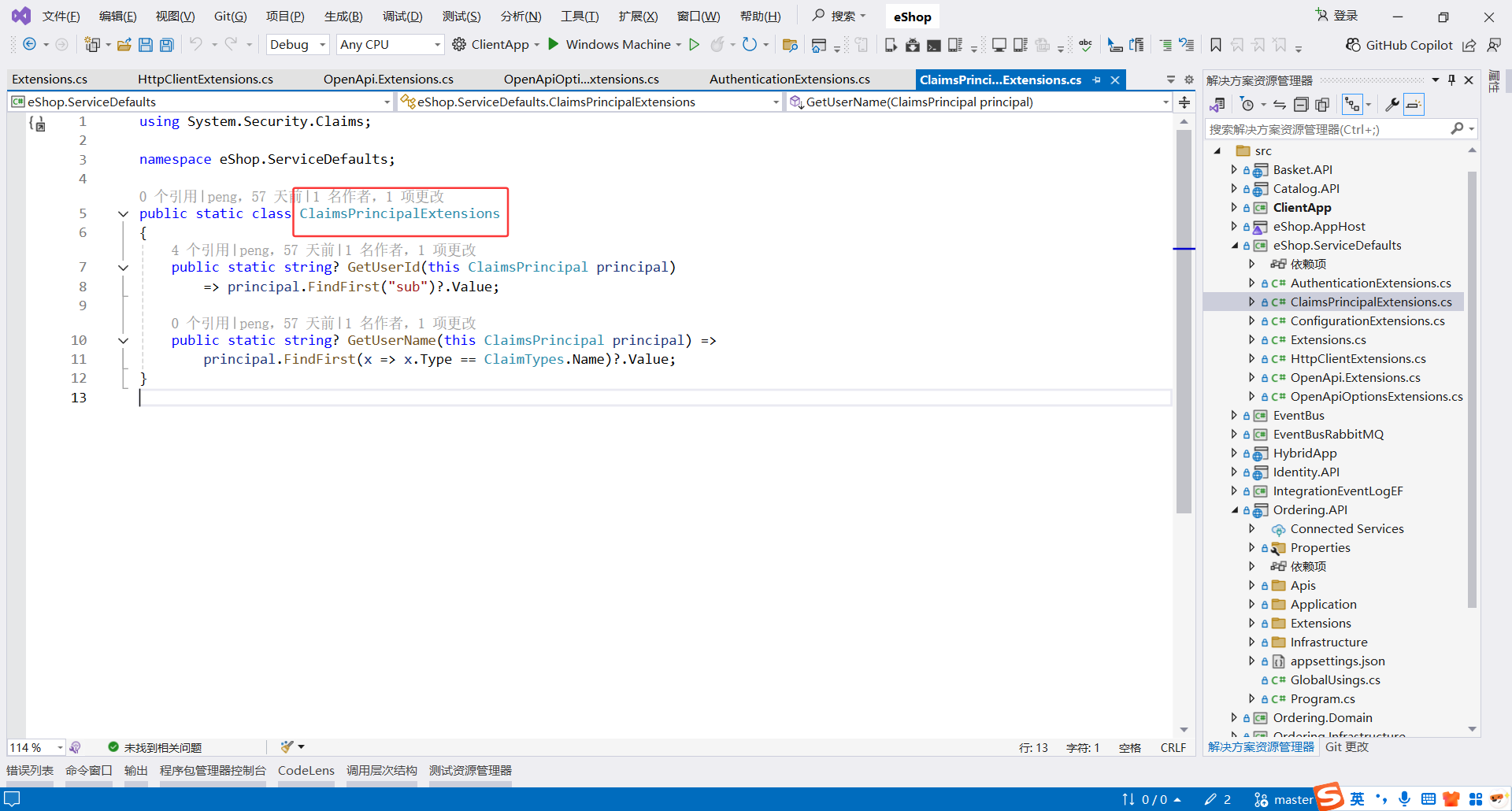Switch views in Solution Explorer toolbar
1512x811 pixels.
click(x=1217, y=105)
